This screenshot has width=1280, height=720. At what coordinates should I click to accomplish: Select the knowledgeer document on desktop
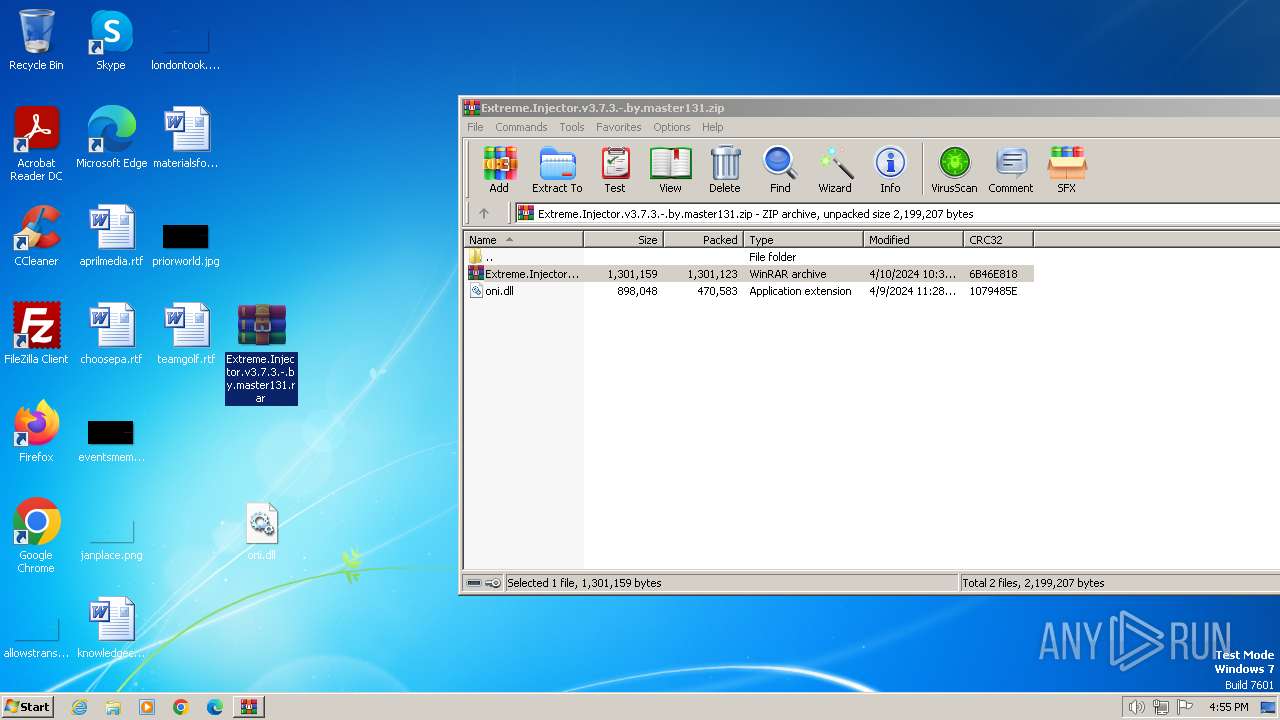tap(111, 628)
